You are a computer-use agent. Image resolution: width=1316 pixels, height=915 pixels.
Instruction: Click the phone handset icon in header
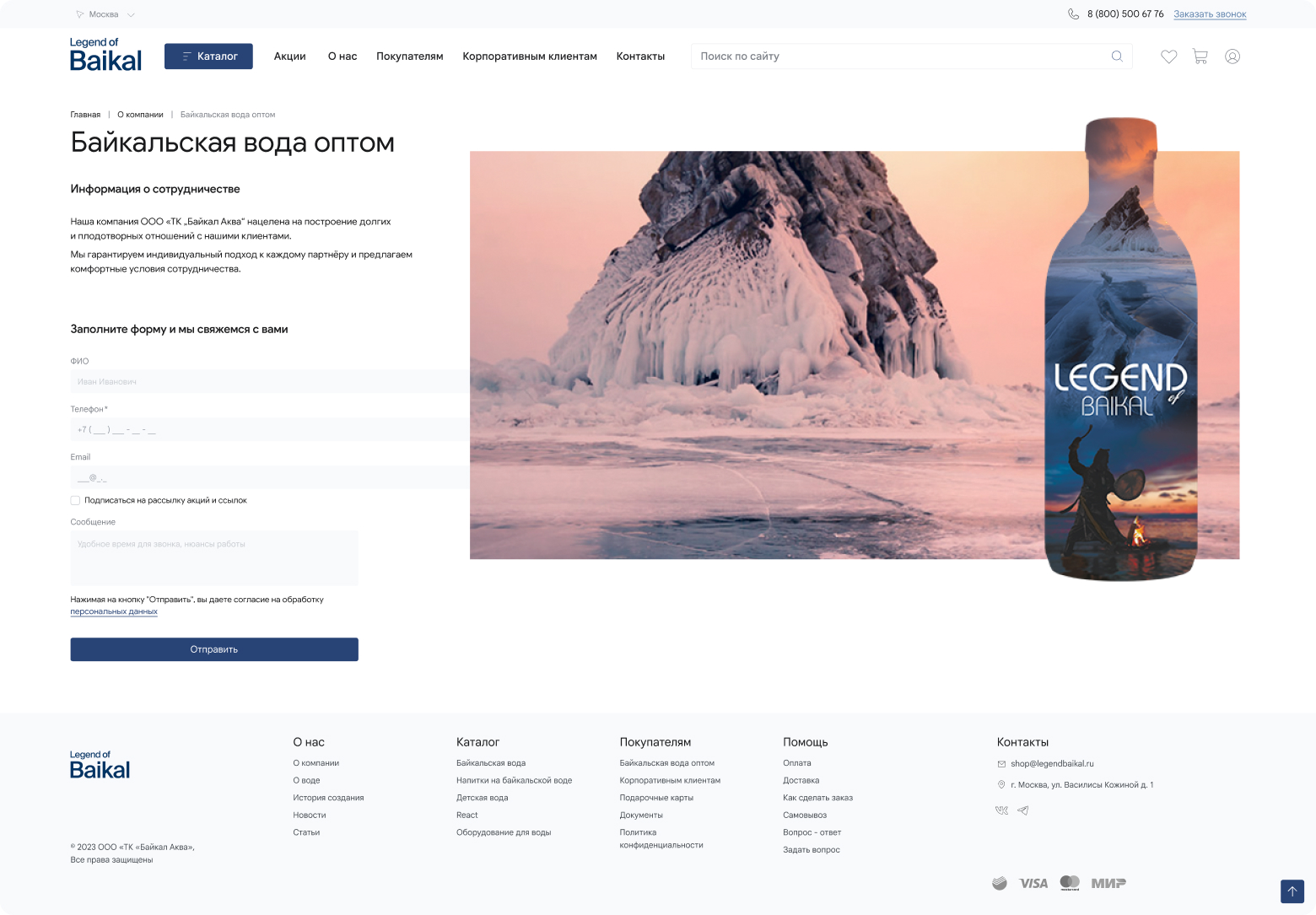pos(1073,14)
